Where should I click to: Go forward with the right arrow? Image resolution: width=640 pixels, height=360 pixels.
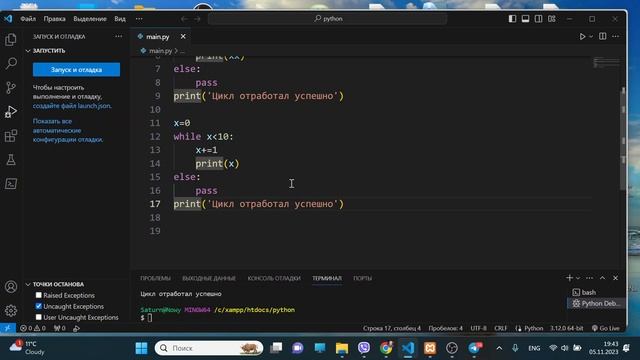pyautogui.click(x=197, y=19)
